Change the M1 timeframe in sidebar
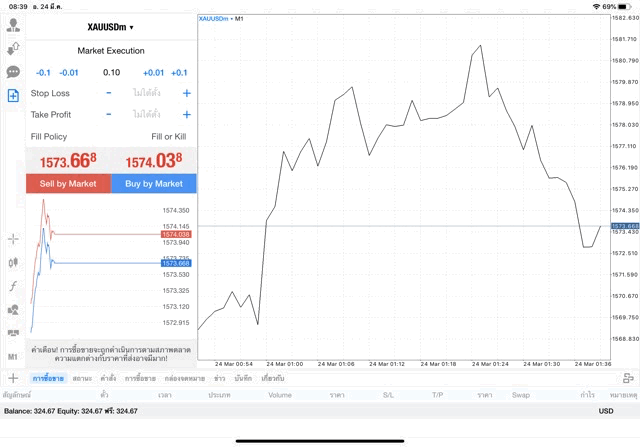 13,357
